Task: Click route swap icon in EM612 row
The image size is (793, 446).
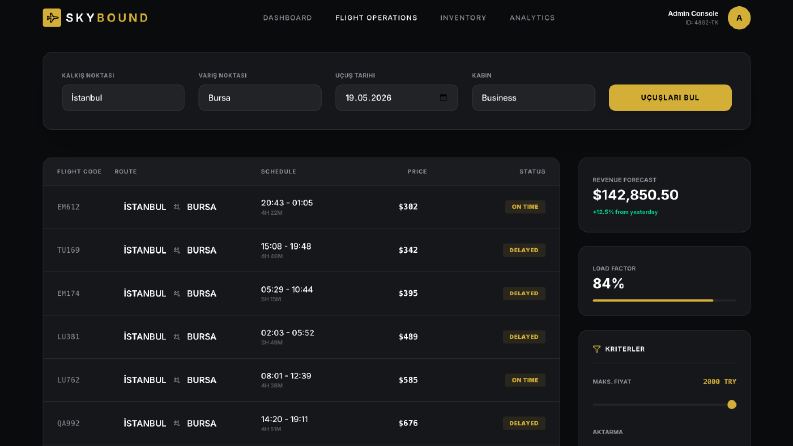Action: point(177,207)
